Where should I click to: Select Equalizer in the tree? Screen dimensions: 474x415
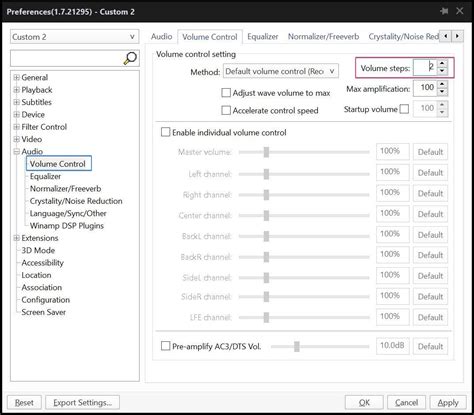coord(45,176)
